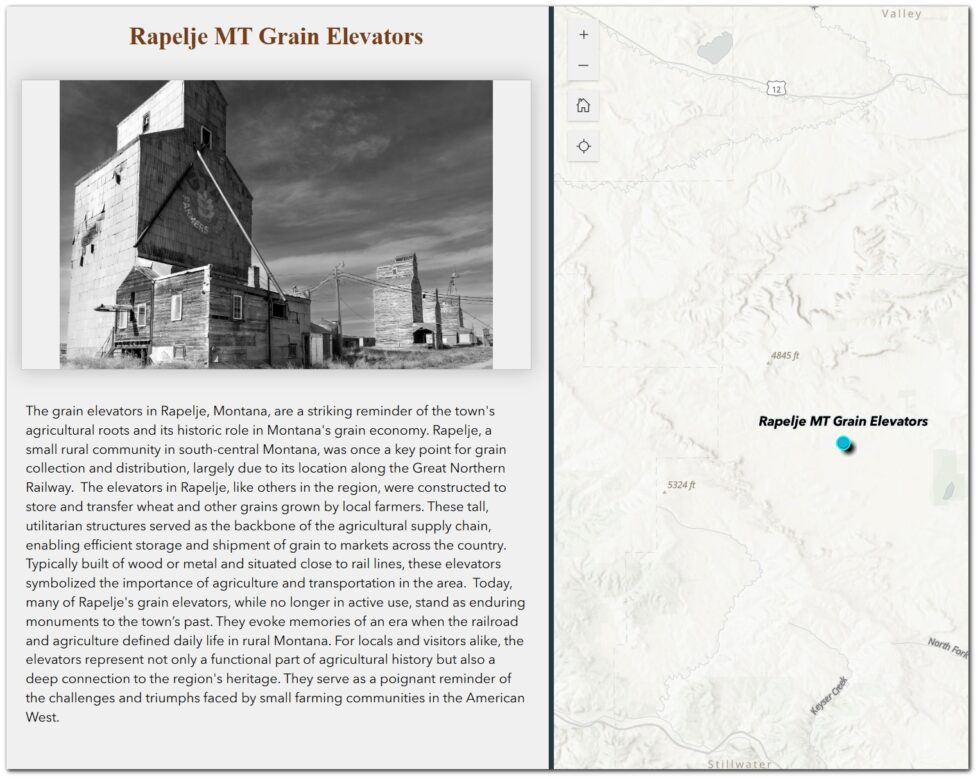This screenshot has height=780, width=980.
Task: Click the lake near map top
Action: point(716,48)
